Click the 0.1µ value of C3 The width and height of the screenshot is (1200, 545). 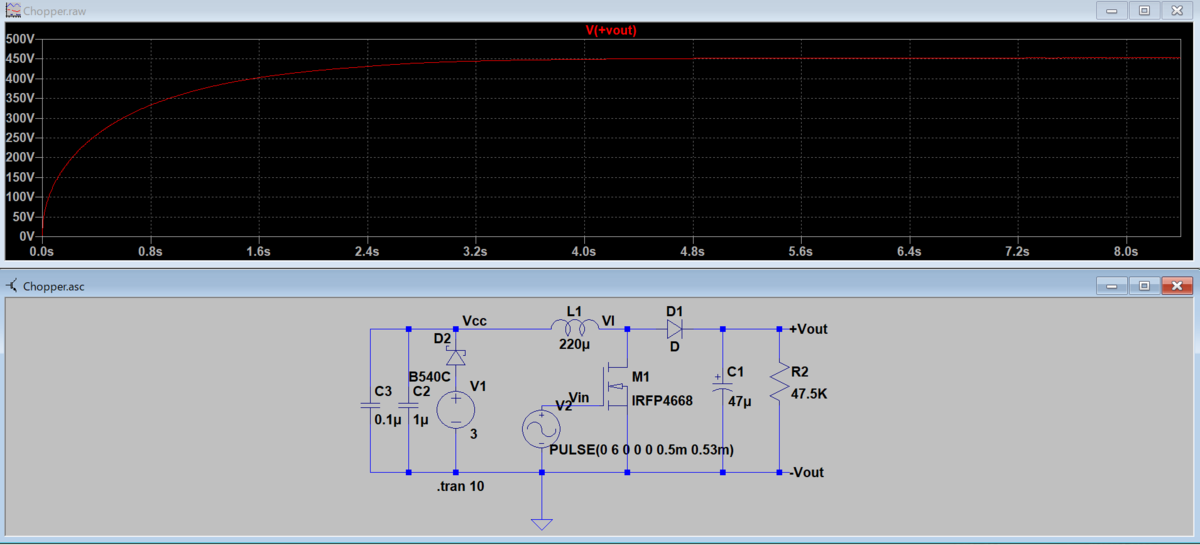coord(387,420)
